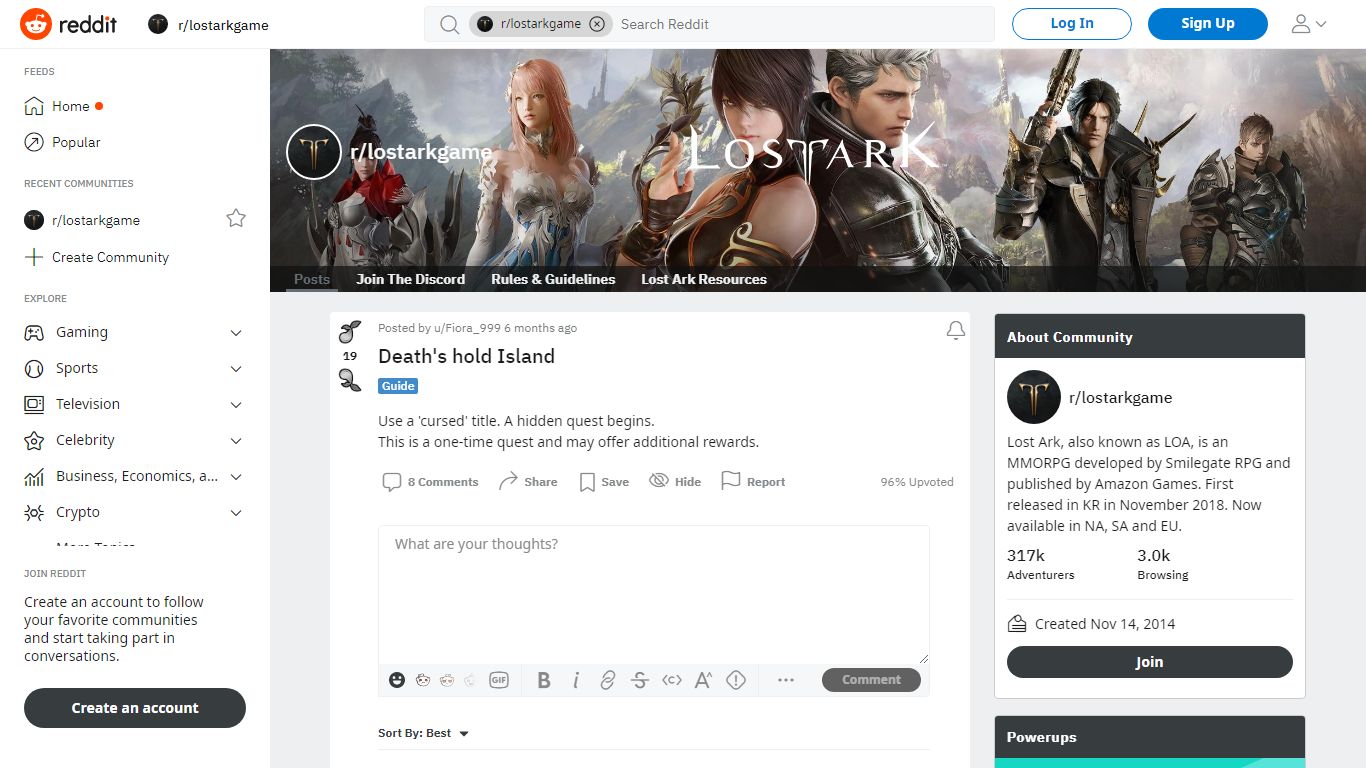Open the emoji picker icon
1366x768 pixels.
coord(397,680)
